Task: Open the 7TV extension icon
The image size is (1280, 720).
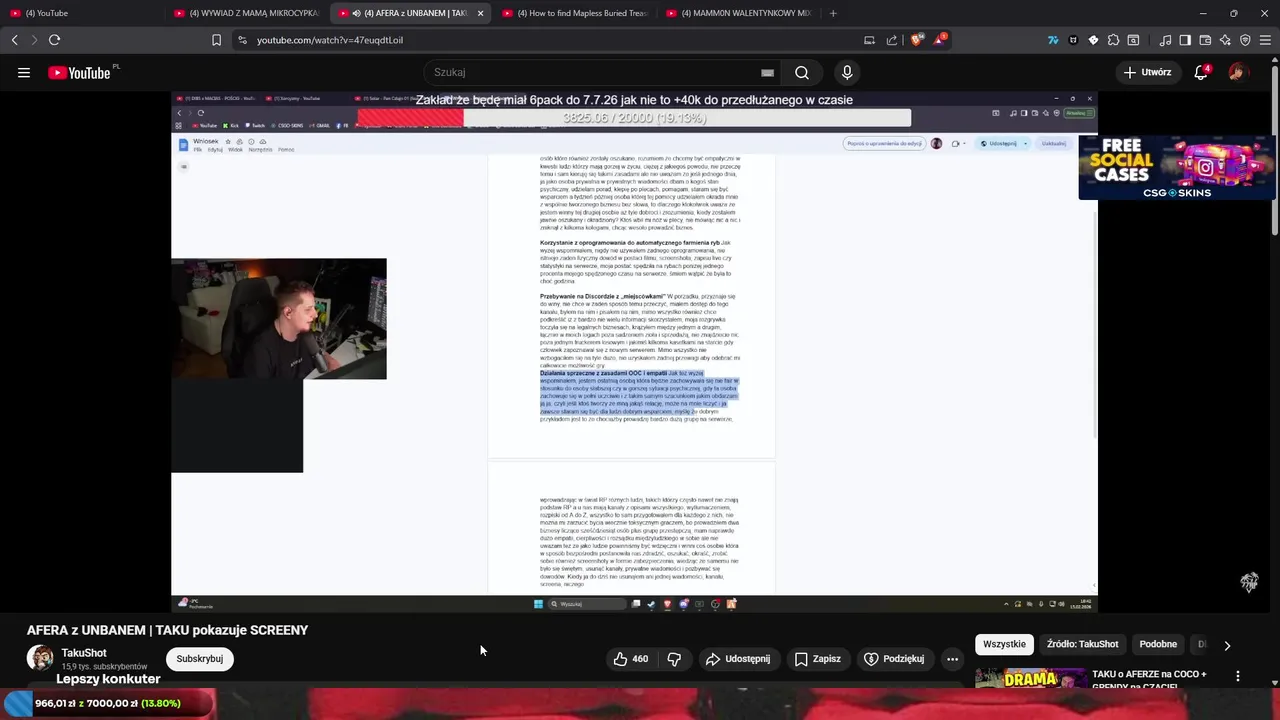Action: 1053,40
